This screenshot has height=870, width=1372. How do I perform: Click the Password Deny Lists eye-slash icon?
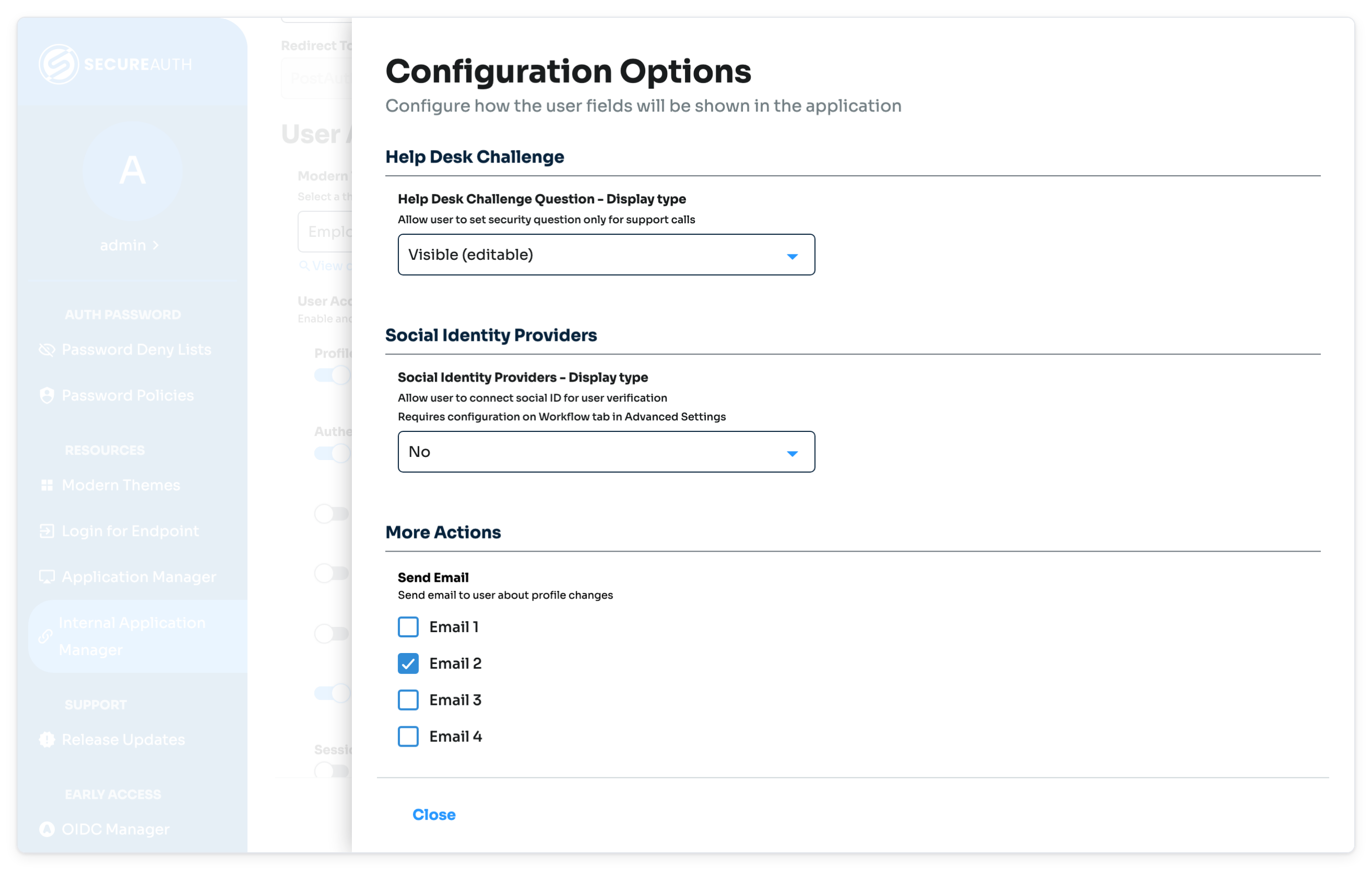click(47, 349)
